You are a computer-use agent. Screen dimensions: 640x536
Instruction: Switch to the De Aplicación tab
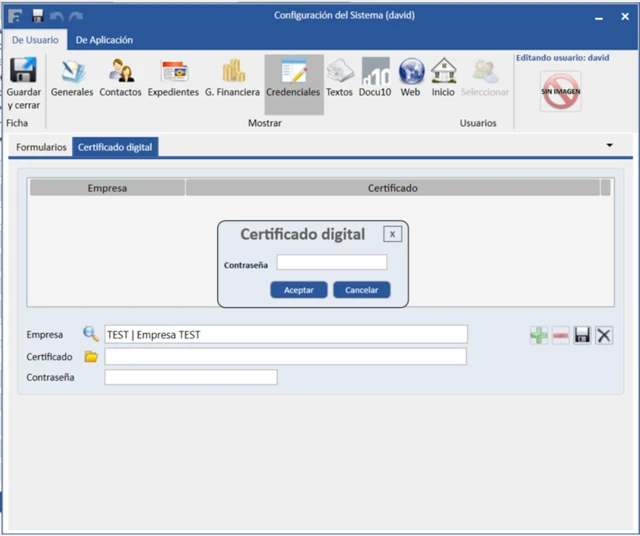105,40
